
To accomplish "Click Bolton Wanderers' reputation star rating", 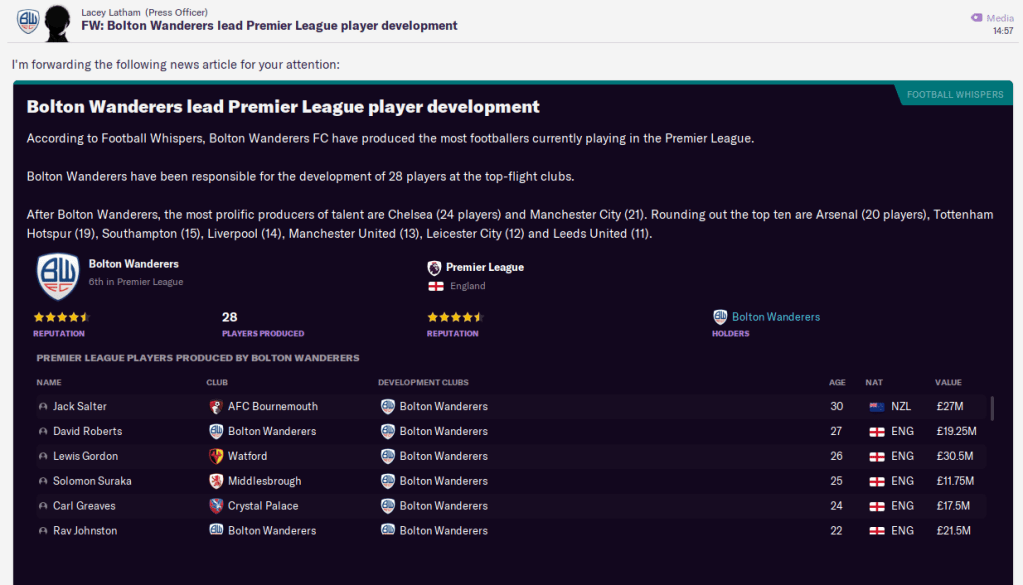I will point(62,317).
